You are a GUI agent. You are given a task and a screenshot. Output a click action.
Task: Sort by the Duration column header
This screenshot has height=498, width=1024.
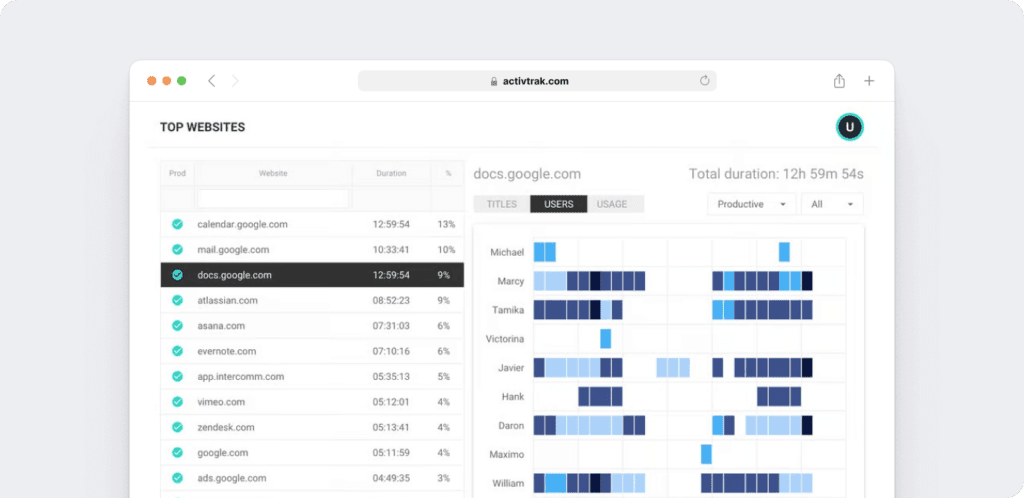pos(391,174)
